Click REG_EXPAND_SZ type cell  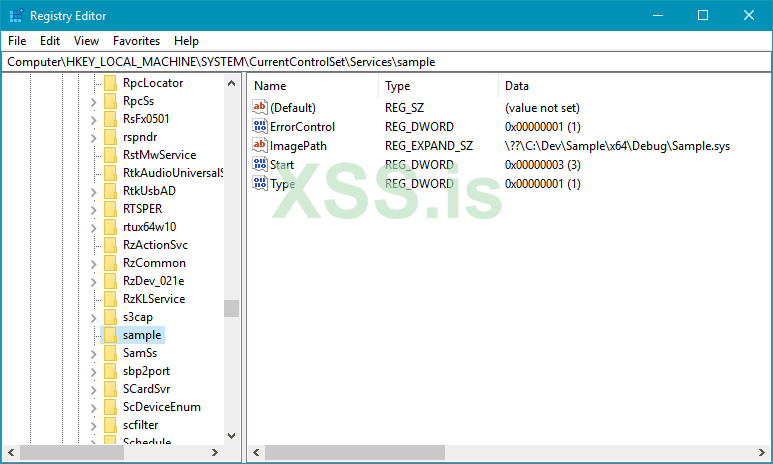[x=429, y=146]
